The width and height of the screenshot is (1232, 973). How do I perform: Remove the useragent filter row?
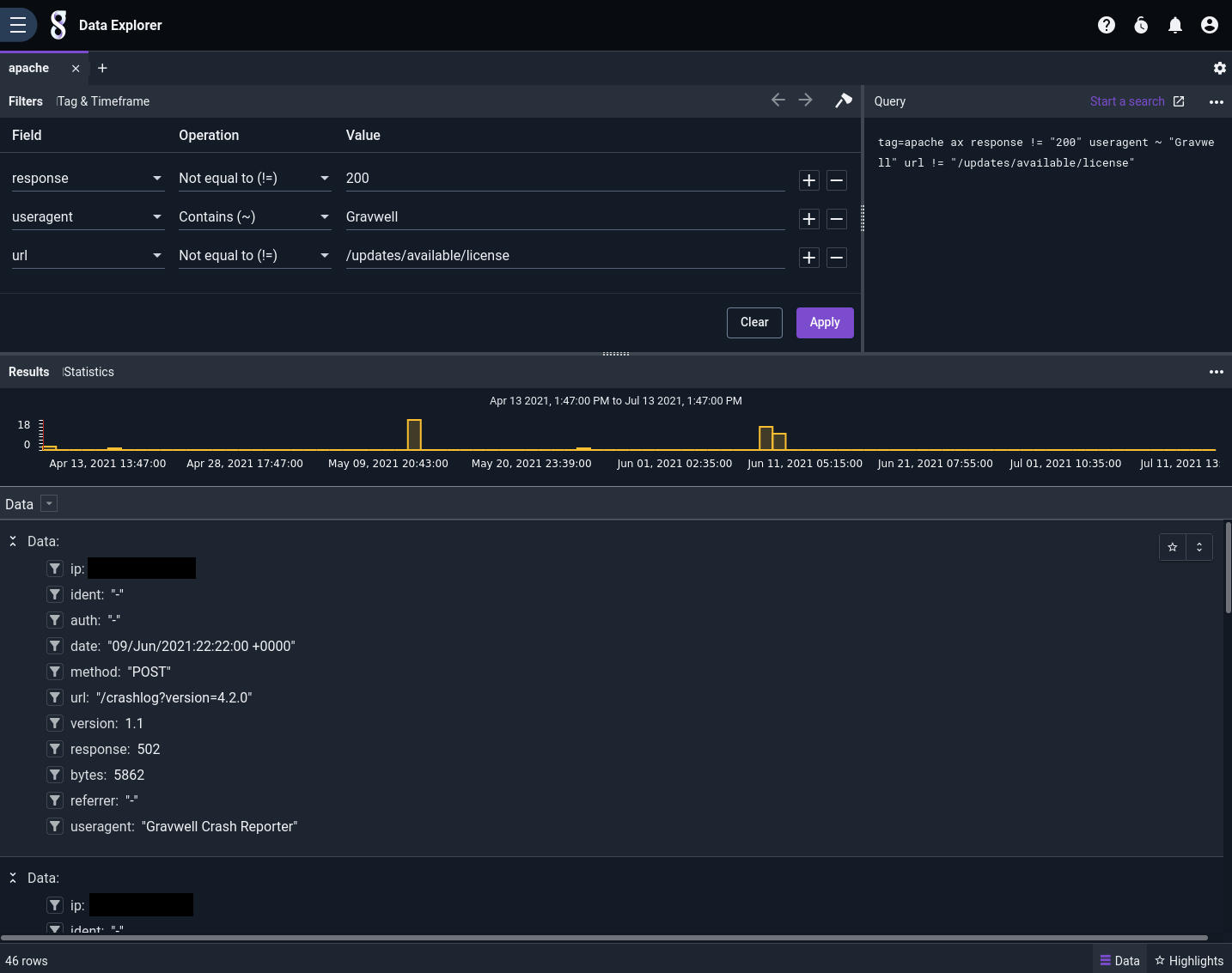[837, 219]
